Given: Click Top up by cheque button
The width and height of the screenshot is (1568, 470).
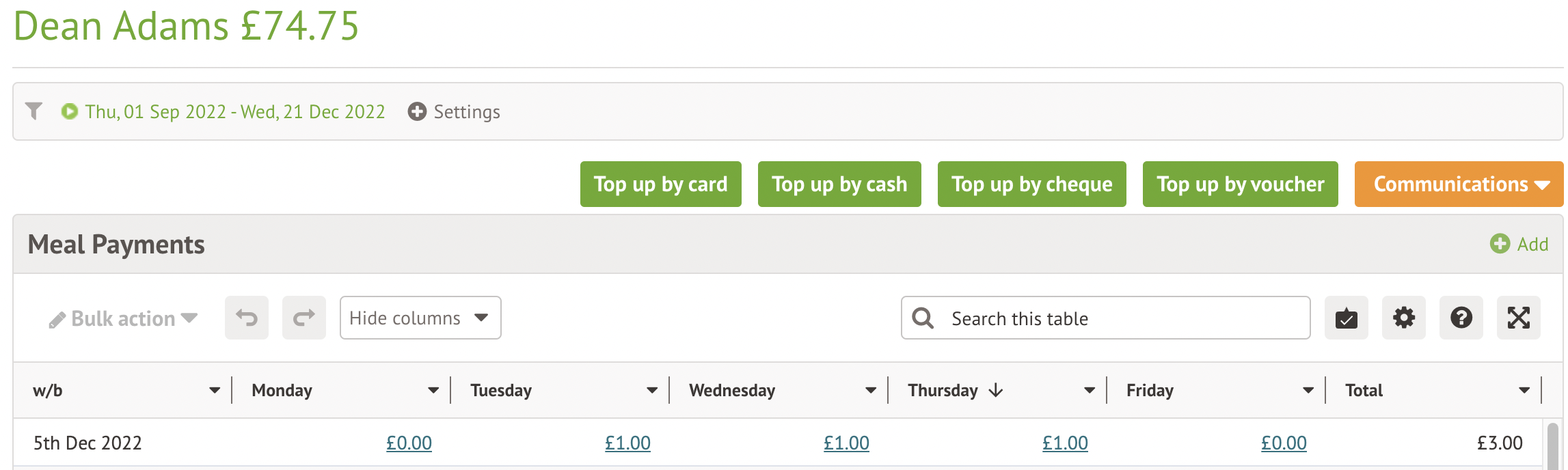Looking at the screenshot, I should (x=1031, y=184).
